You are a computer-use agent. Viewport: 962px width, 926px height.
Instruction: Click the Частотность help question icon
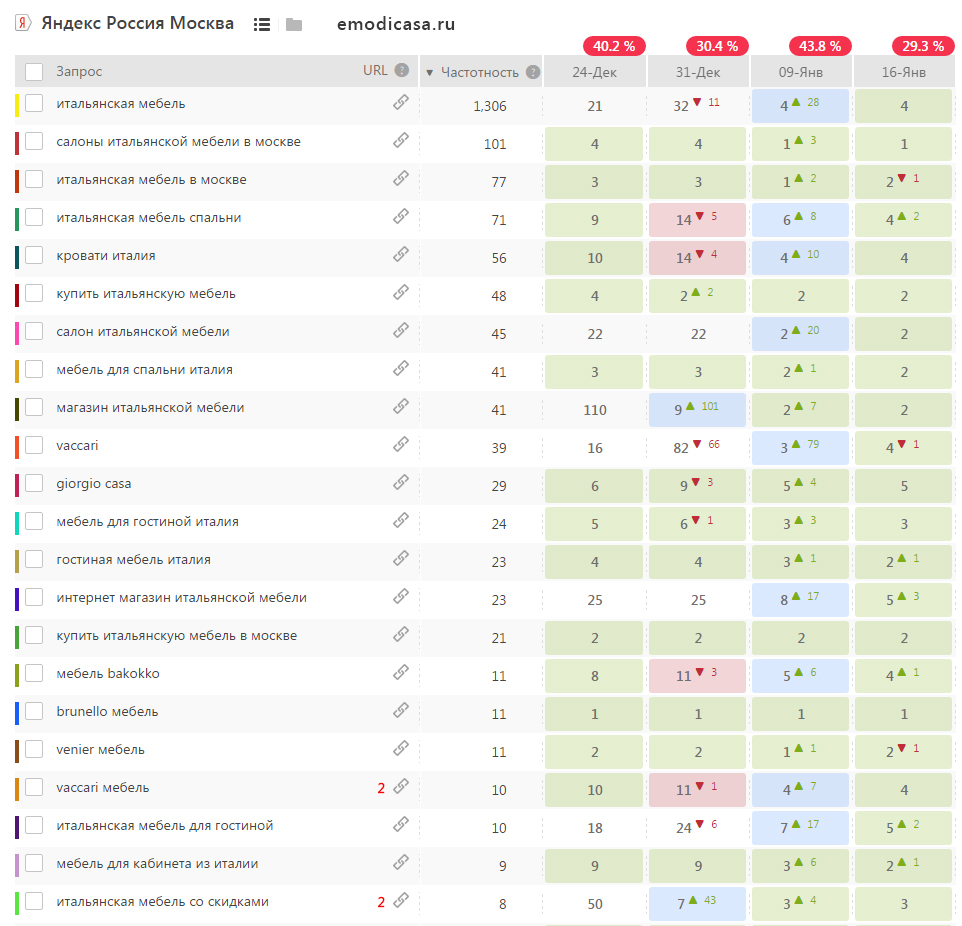[x=533, y=72]
